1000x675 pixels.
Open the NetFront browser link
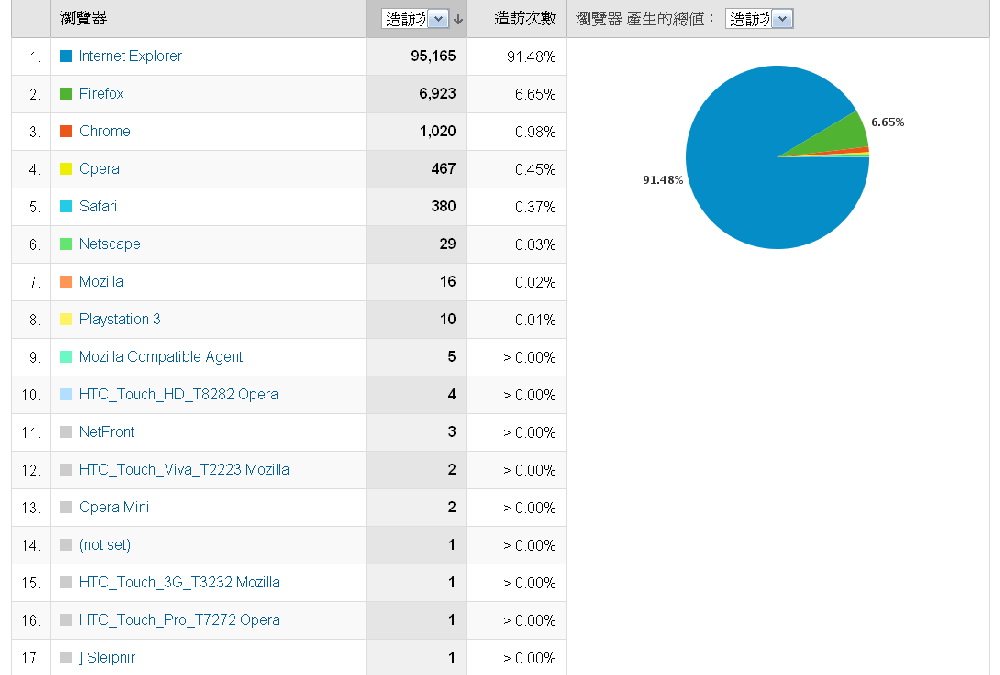click(x=107, y=432)
